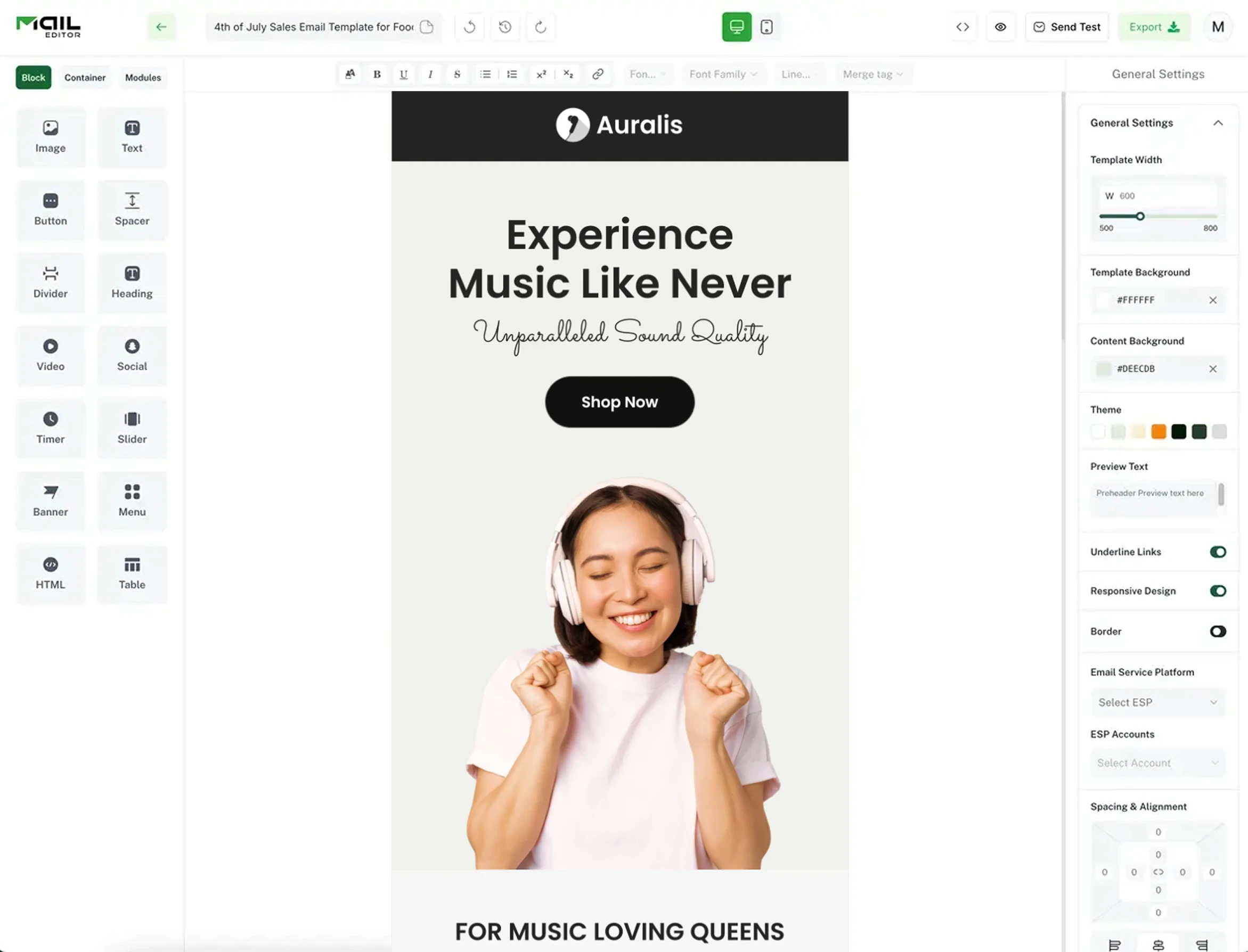Screen dimensions: 1248x952
Task: Select the Modules tab
Action: (143, 78)
